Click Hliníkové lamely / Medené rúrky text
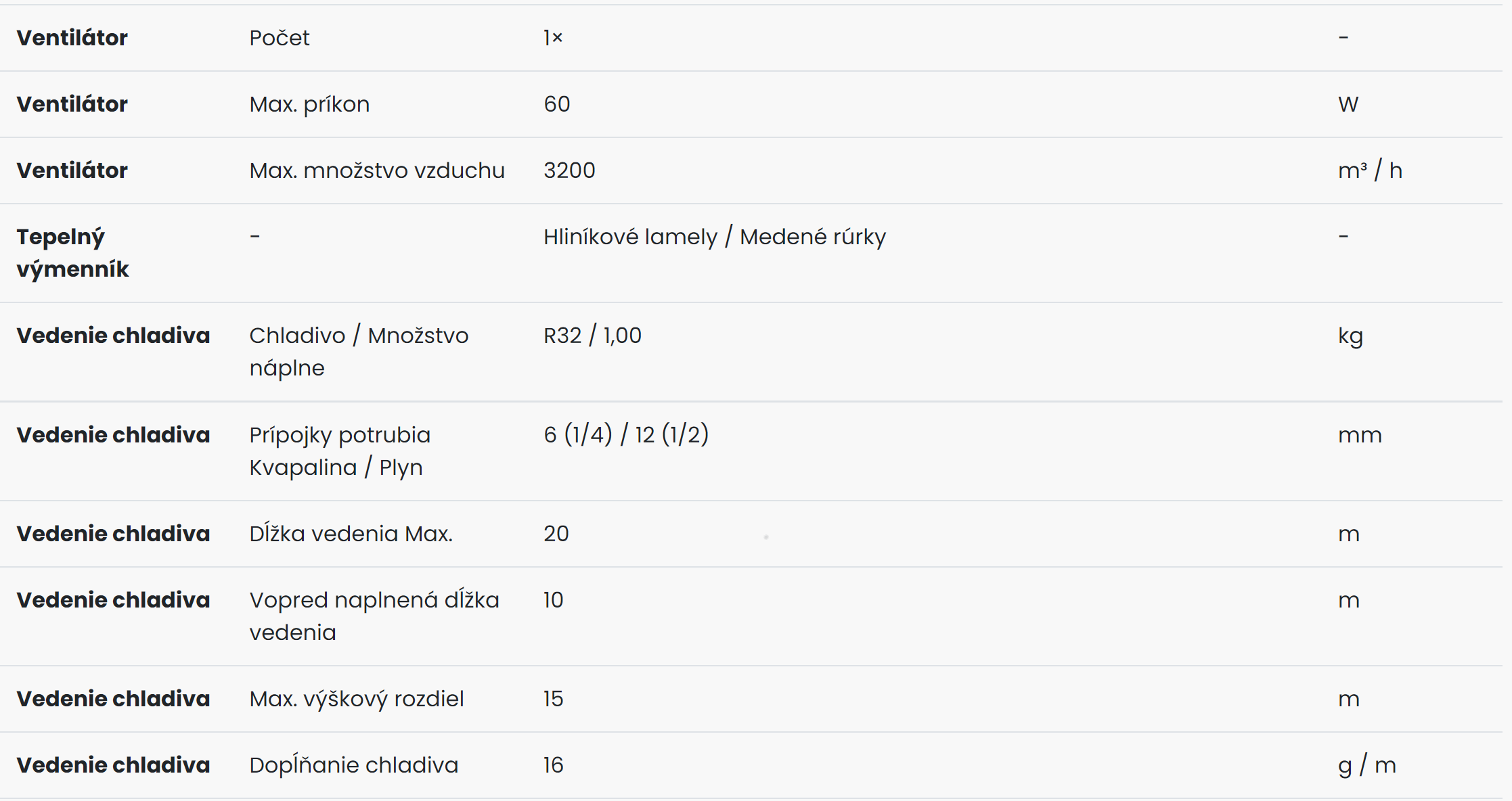 715,237
